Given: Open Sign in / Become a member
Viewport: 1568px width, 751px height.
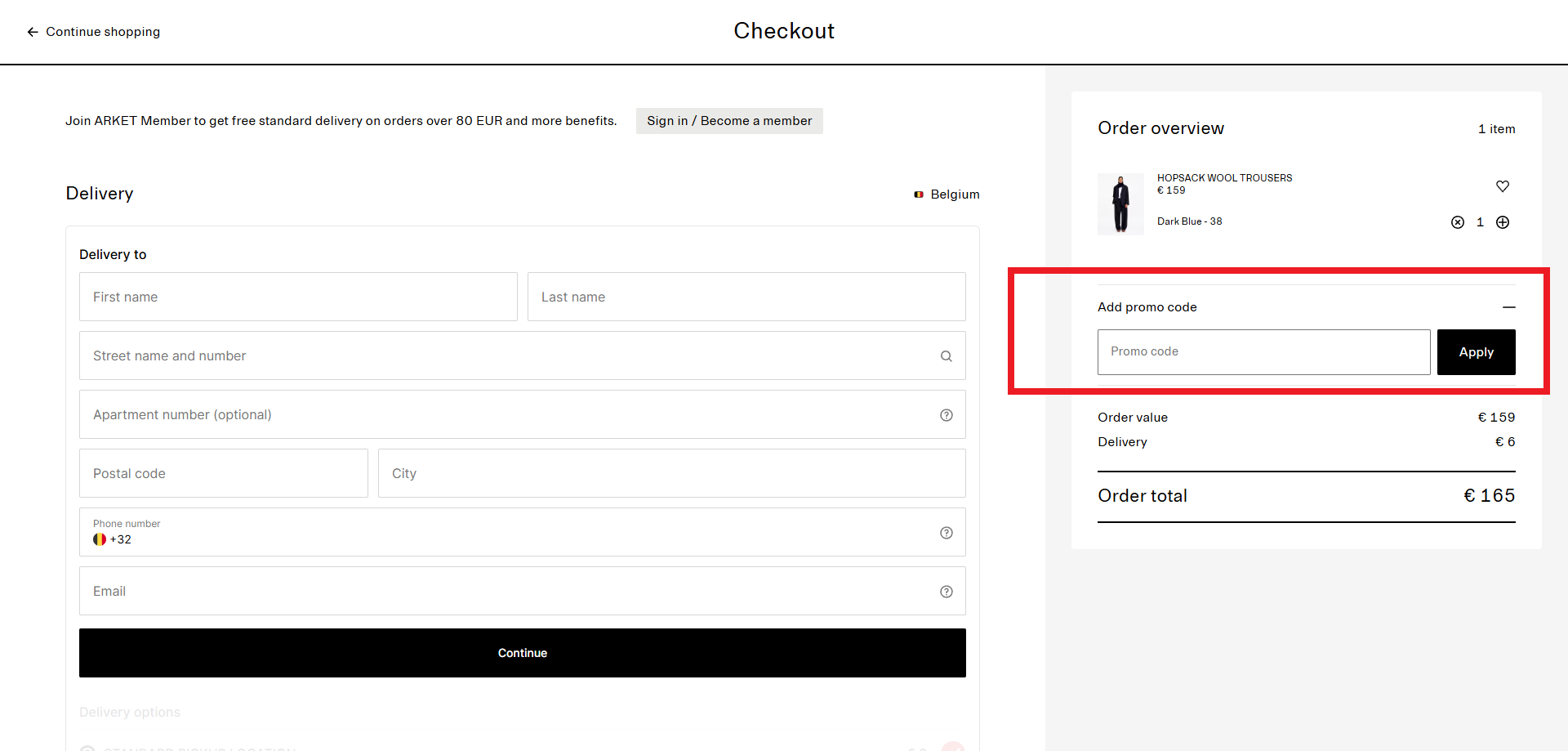Looking at the screenshot, I should [x=729, y=121].
